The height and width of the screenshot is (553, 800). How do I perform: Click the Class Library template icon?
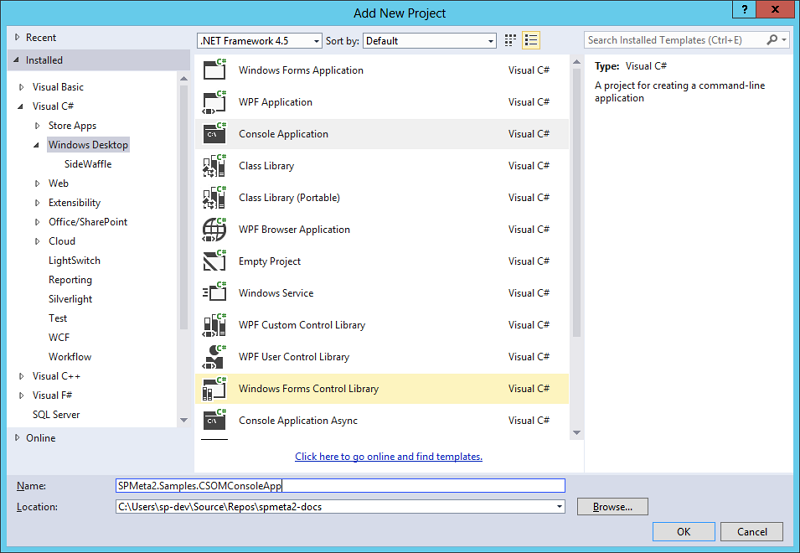coord(214,166)
